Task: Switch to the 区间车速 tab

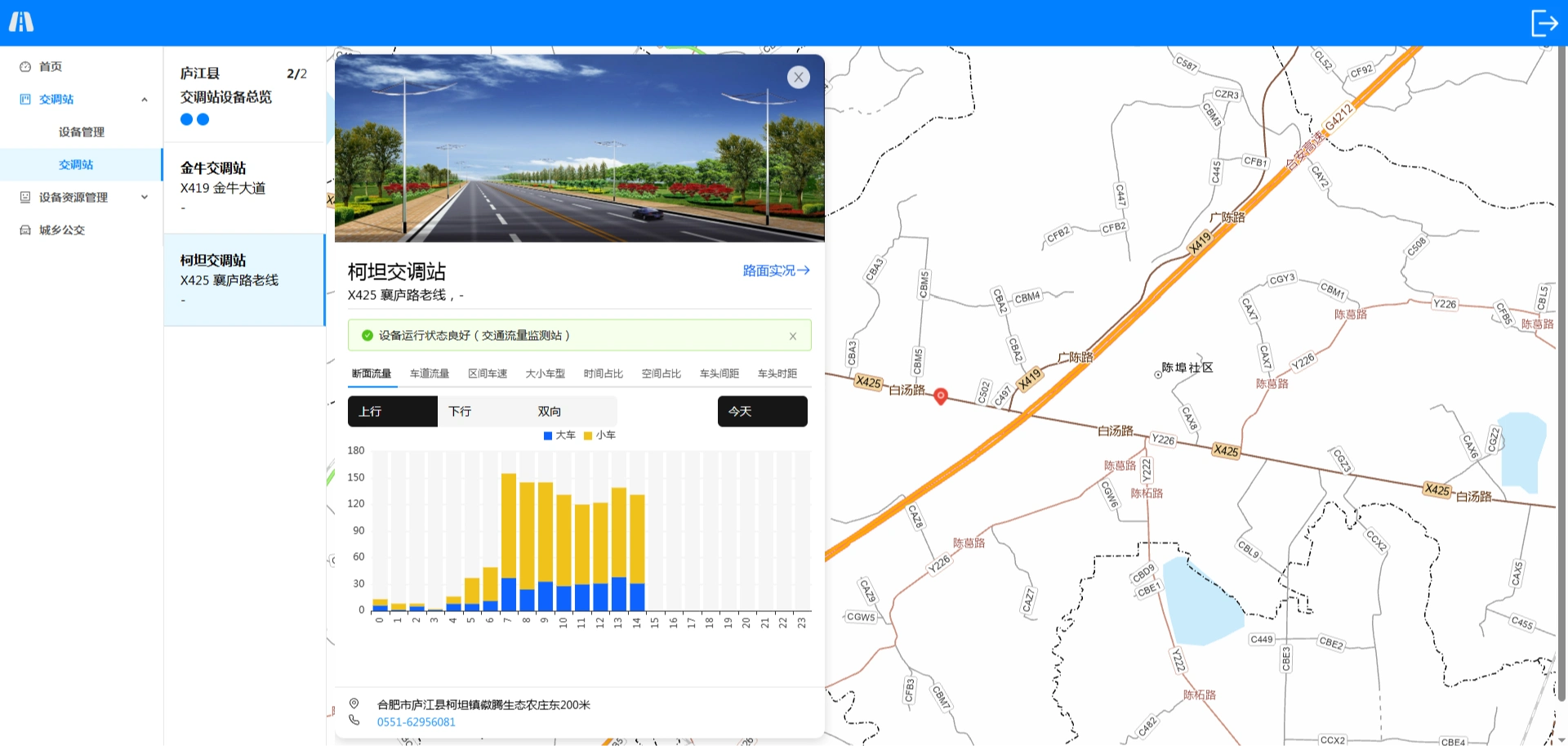Action: [x=488, y=373]
